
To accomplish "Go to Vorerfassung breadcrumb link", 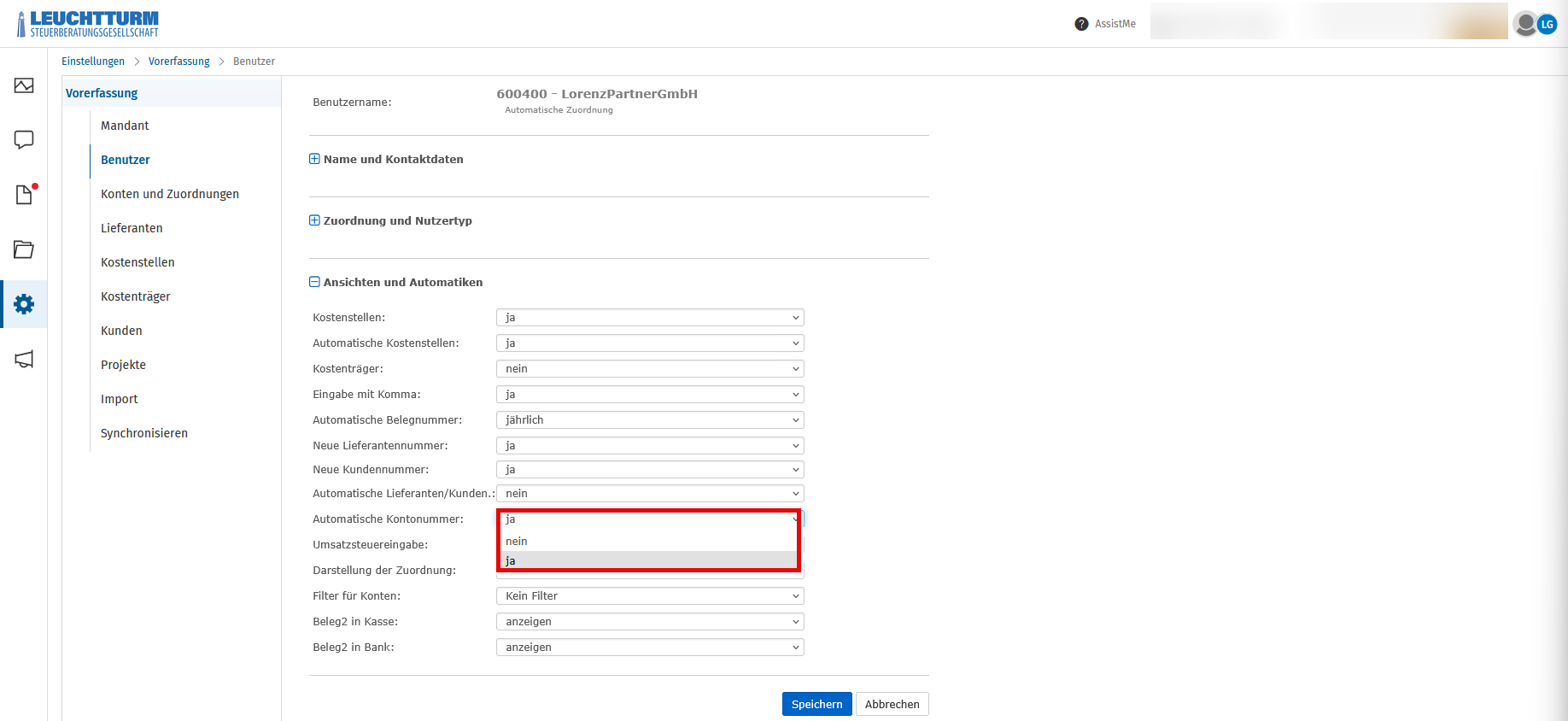I will [x=179, y=62].
